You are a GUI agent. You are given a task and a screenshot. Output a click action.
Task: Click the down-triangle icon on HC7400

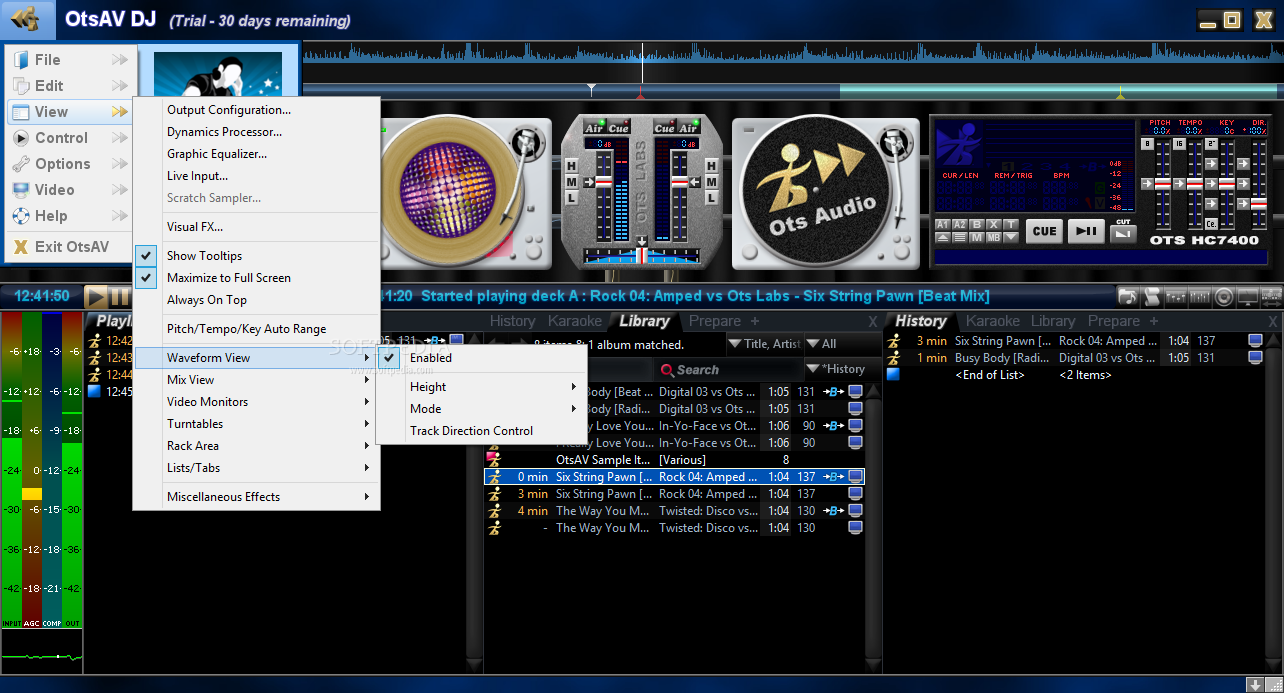pos(1011,237)
